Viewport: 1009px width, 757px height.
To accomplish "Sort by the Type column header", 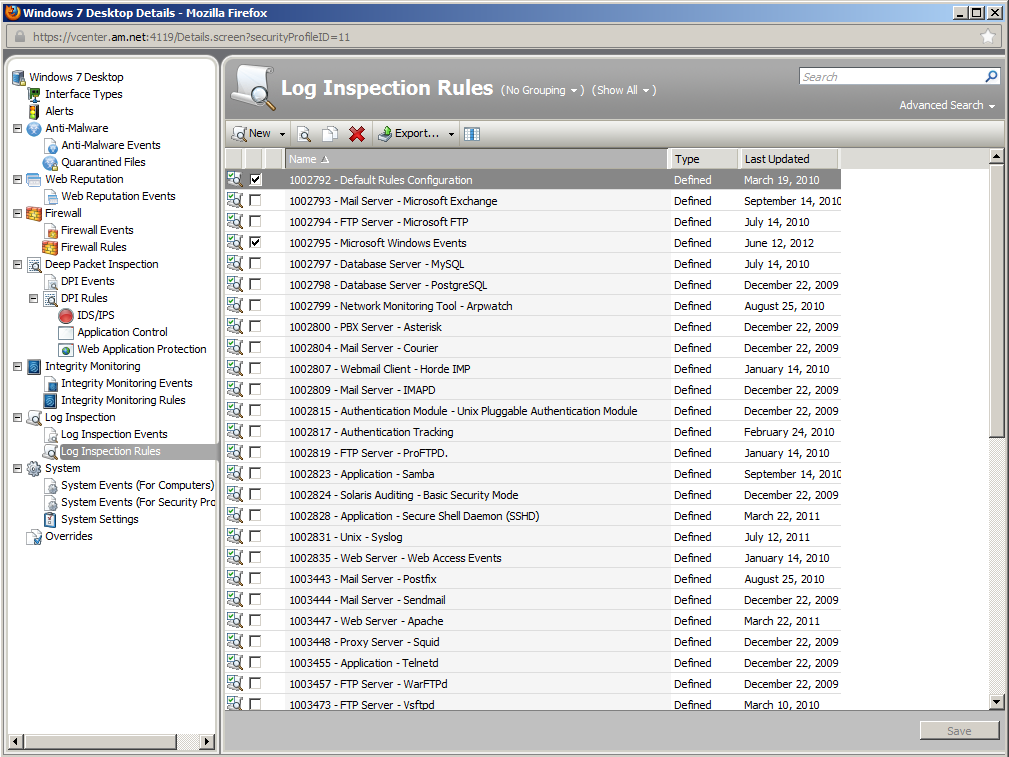I will [704, 158].
